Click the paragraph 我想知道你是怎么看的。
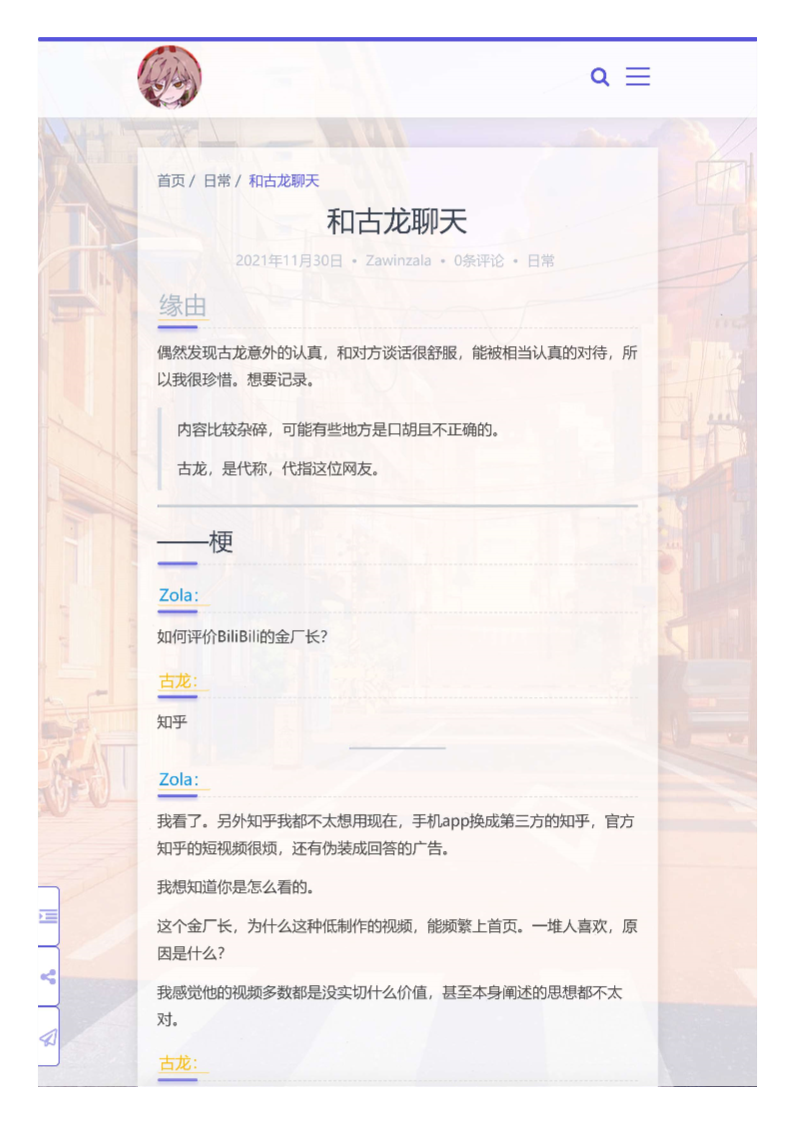794x1123 pixels. click(x=236, y=887)
